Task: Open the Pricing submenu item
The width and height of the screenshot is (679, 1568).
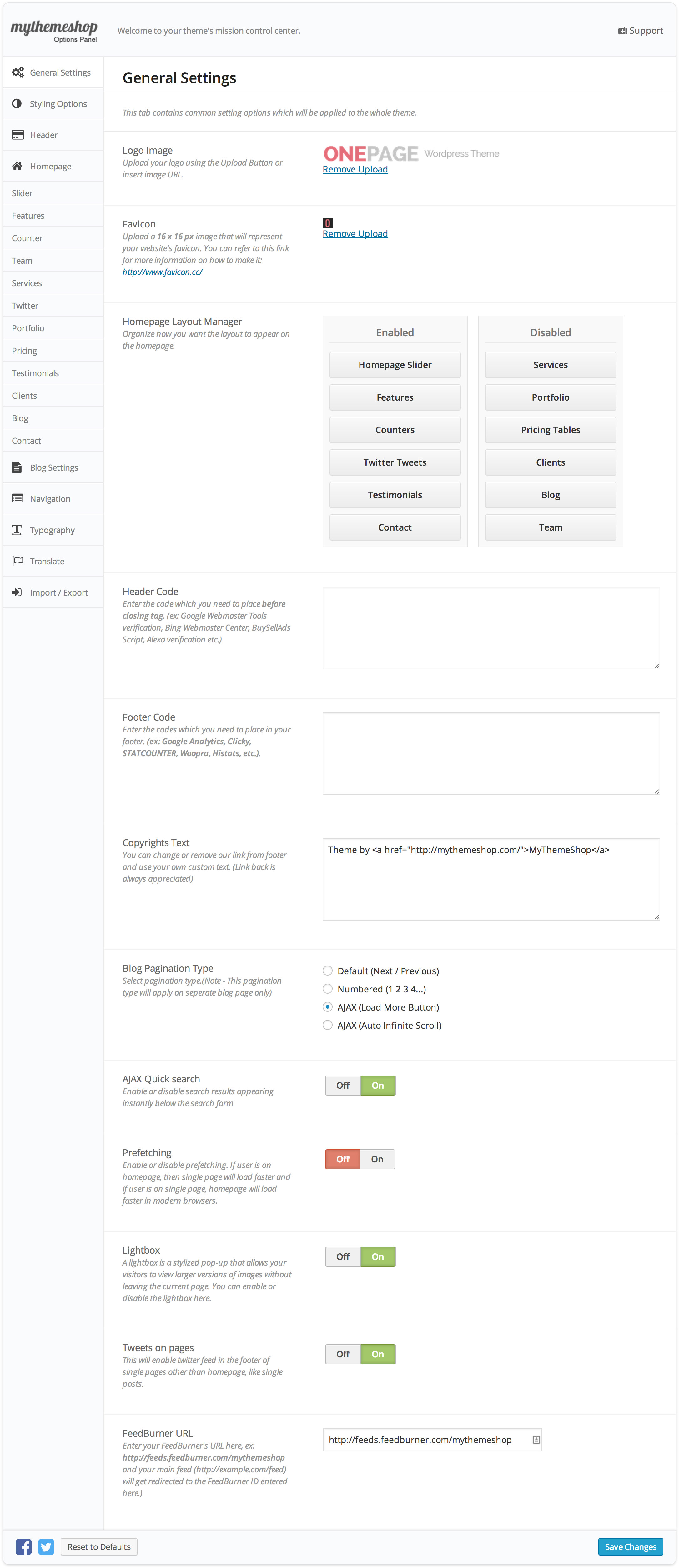Action: (x=53, y=351)
